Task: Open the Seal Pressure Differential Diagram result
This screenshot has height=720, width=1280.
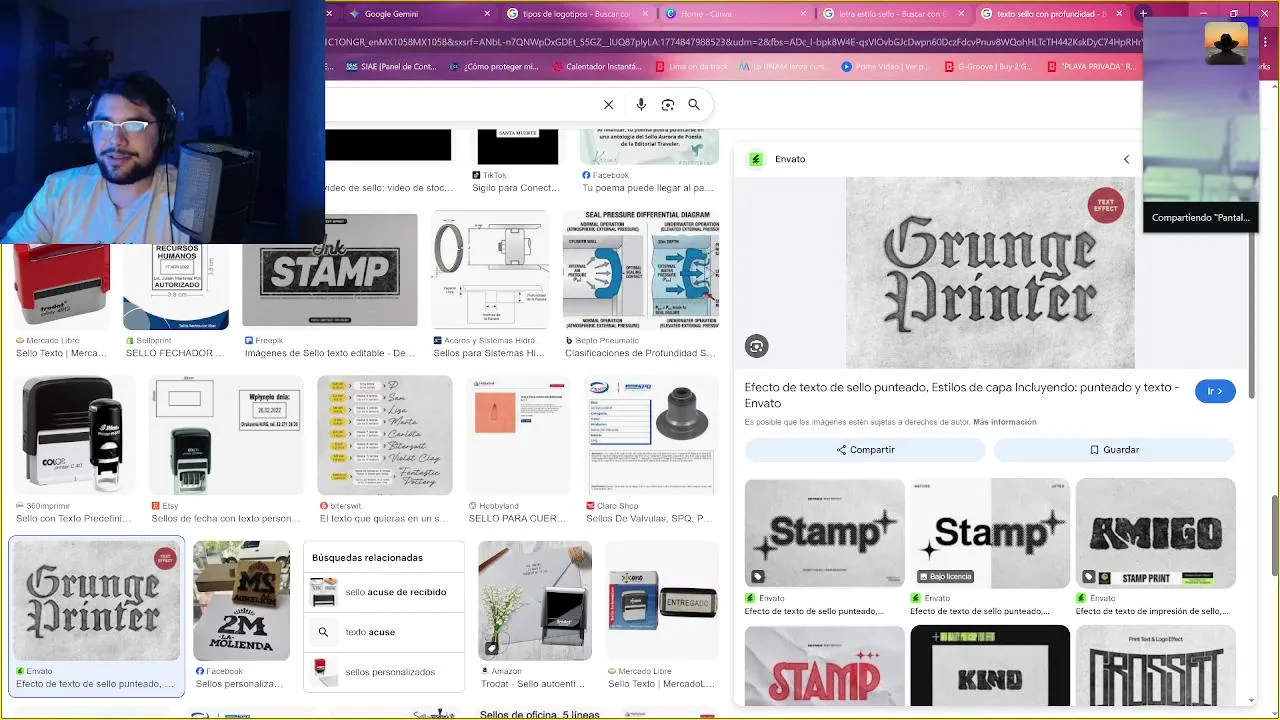Action: pyautogui.click(x=641, y=270)
